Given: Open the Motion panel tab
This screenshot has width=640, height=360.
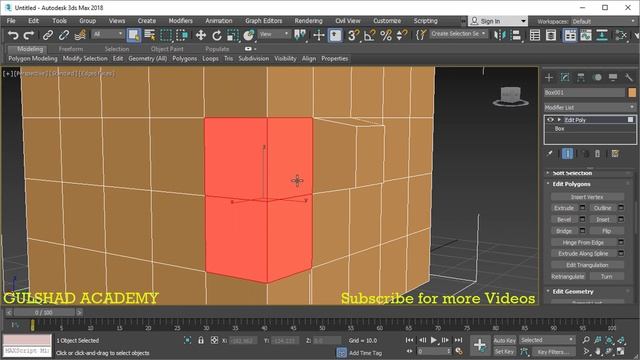Looking at the screenshot, I should click(597, 77).
